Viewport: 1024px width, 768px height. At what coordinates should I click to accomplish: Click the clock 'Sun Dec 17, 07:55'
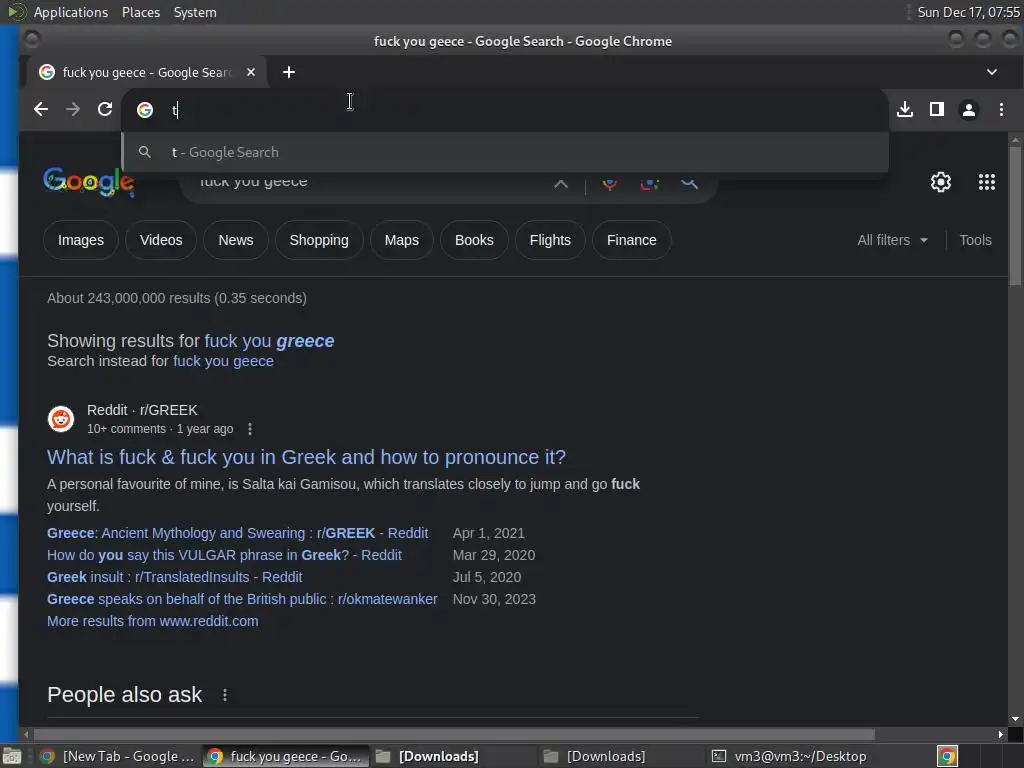(x=968, y=12)
